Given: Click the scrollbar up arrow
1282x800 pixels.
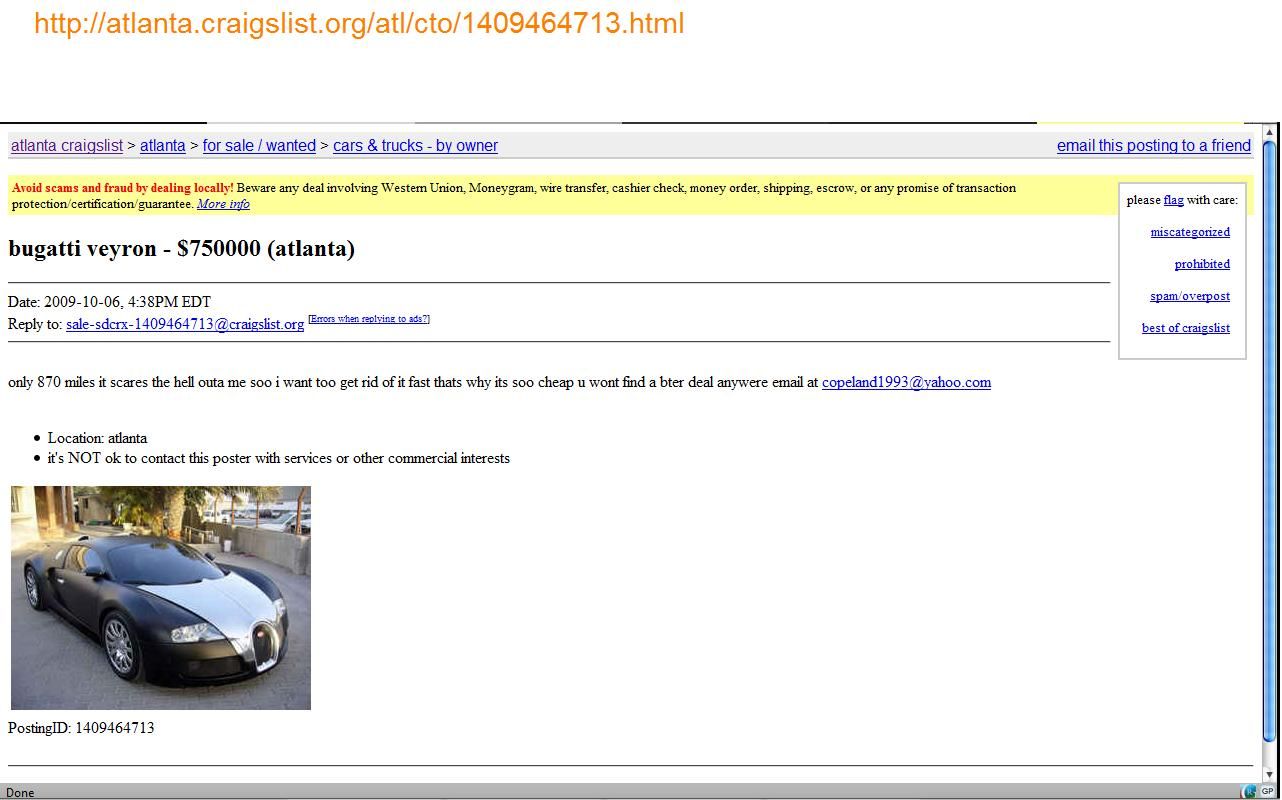Looking at the screenshot, I should 1270,132.
